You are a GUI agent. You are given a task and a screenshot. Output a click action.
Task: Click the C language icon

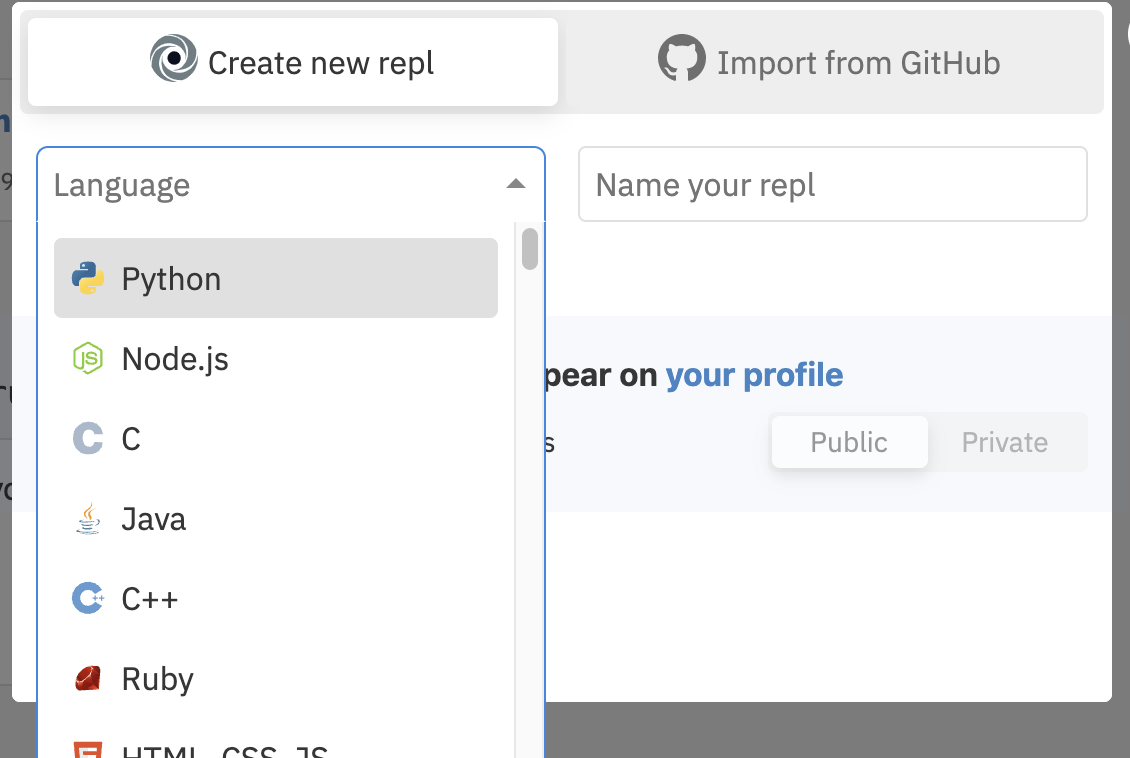point(88,438)
